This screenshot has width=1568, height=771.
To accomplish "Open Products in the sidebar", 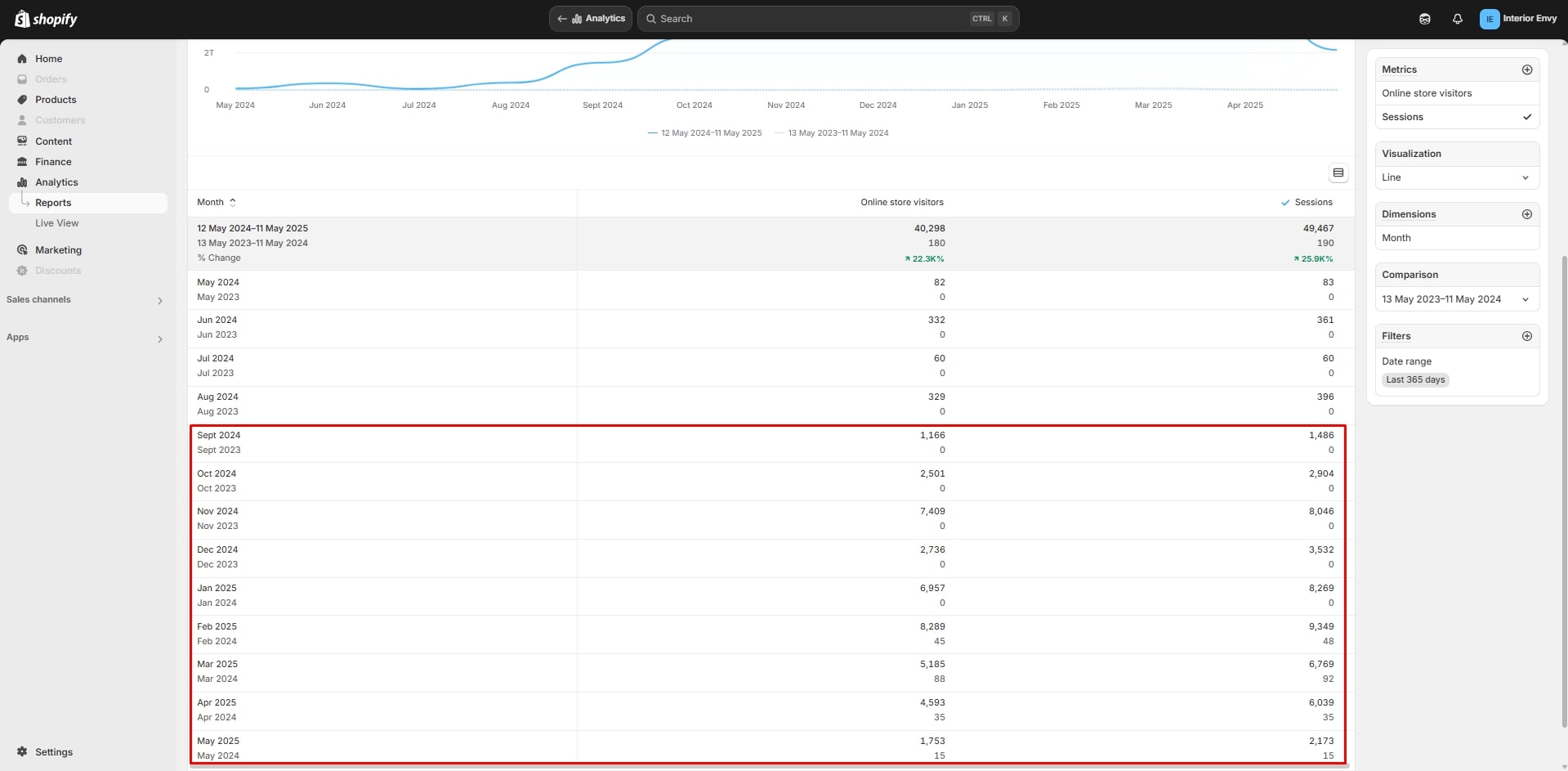I will click(x=56, y=100).
